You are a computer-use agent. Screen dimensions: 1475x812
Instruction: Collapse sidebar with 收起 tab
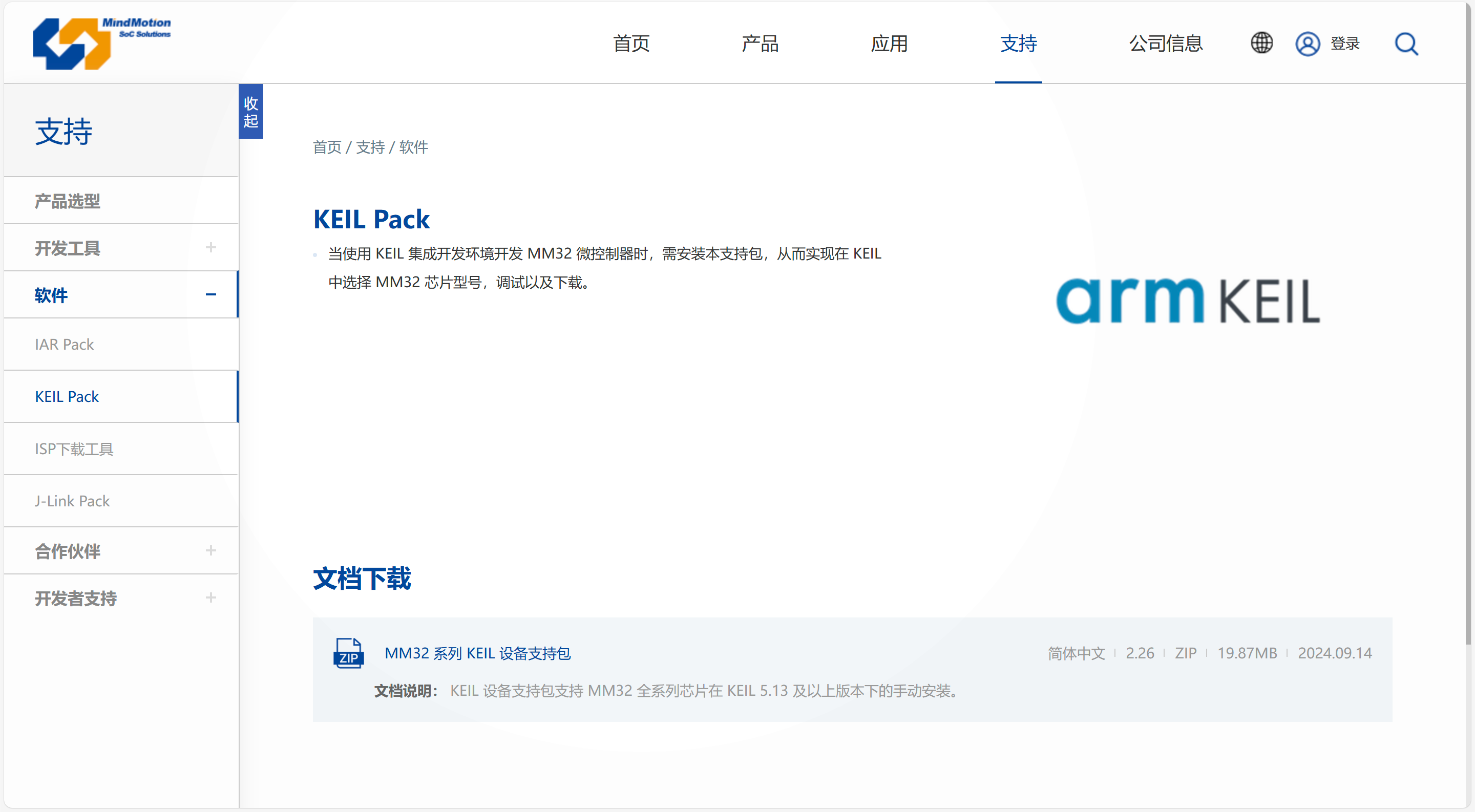(x=251, y=112)
